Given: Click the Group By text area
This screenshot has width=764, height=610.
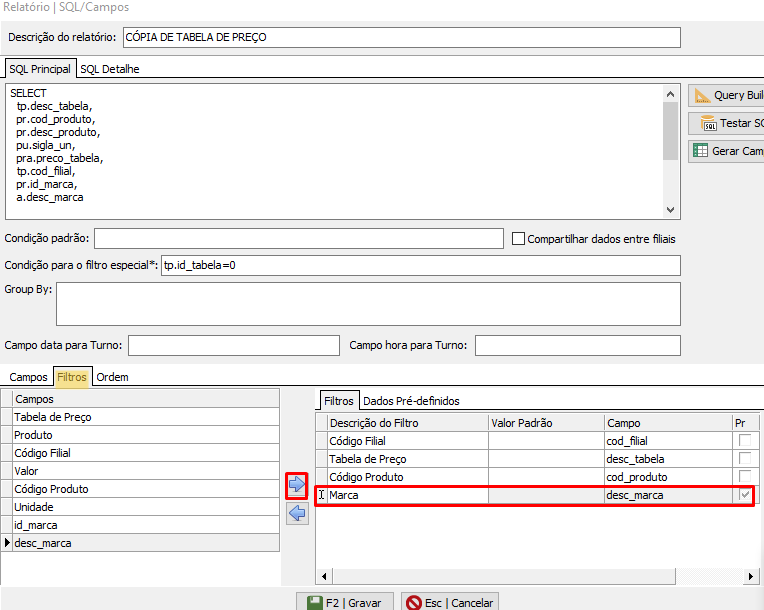Looking at the screenshot, I should point(368,304).
